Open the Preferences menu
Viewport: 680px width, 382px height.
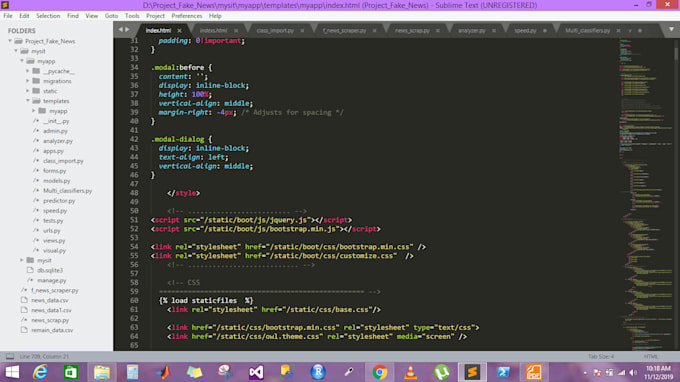pyautogui.click(x=186, y=16)
